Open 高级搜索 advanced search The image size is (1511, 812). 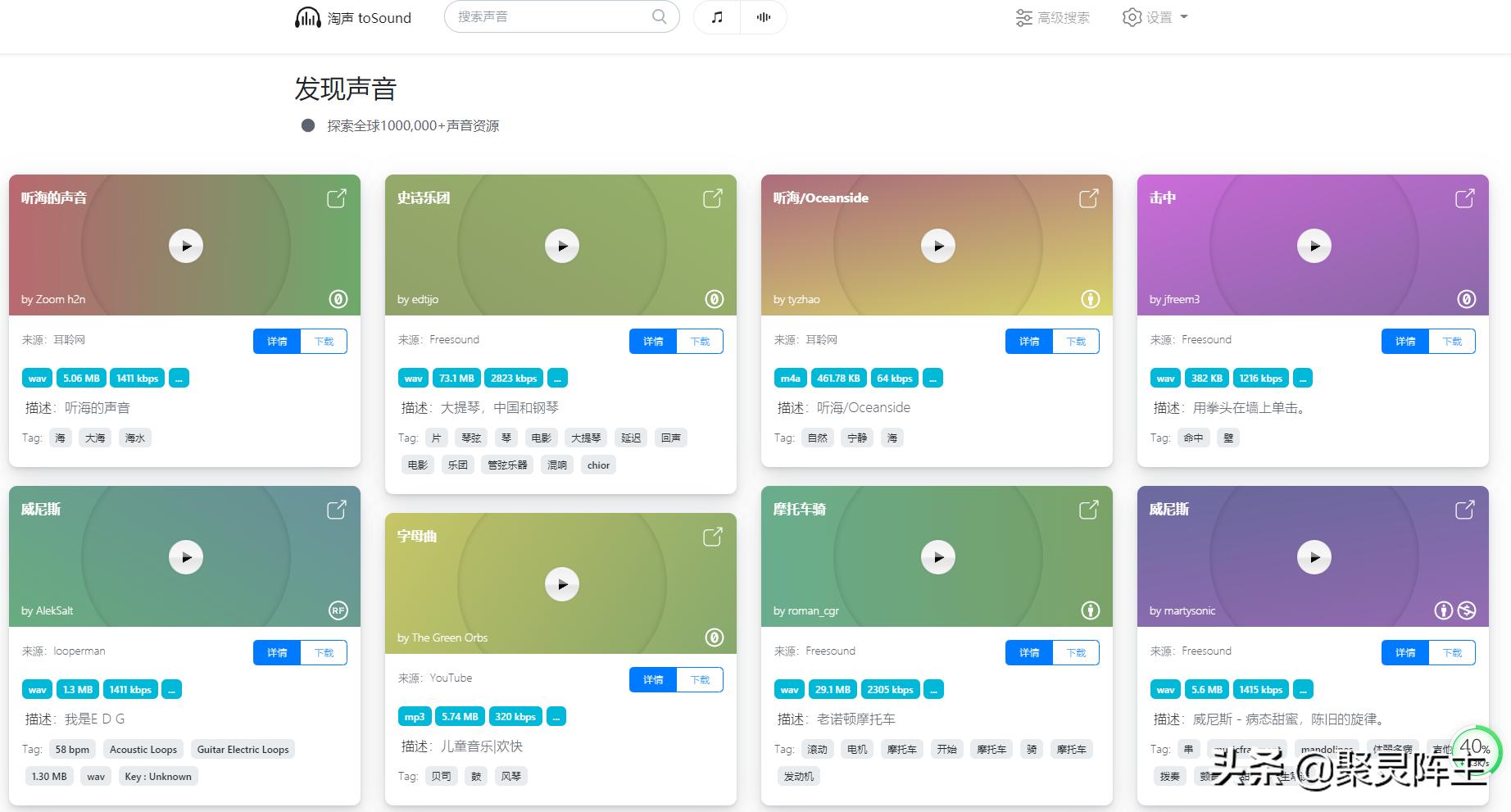pos(1052,17)
